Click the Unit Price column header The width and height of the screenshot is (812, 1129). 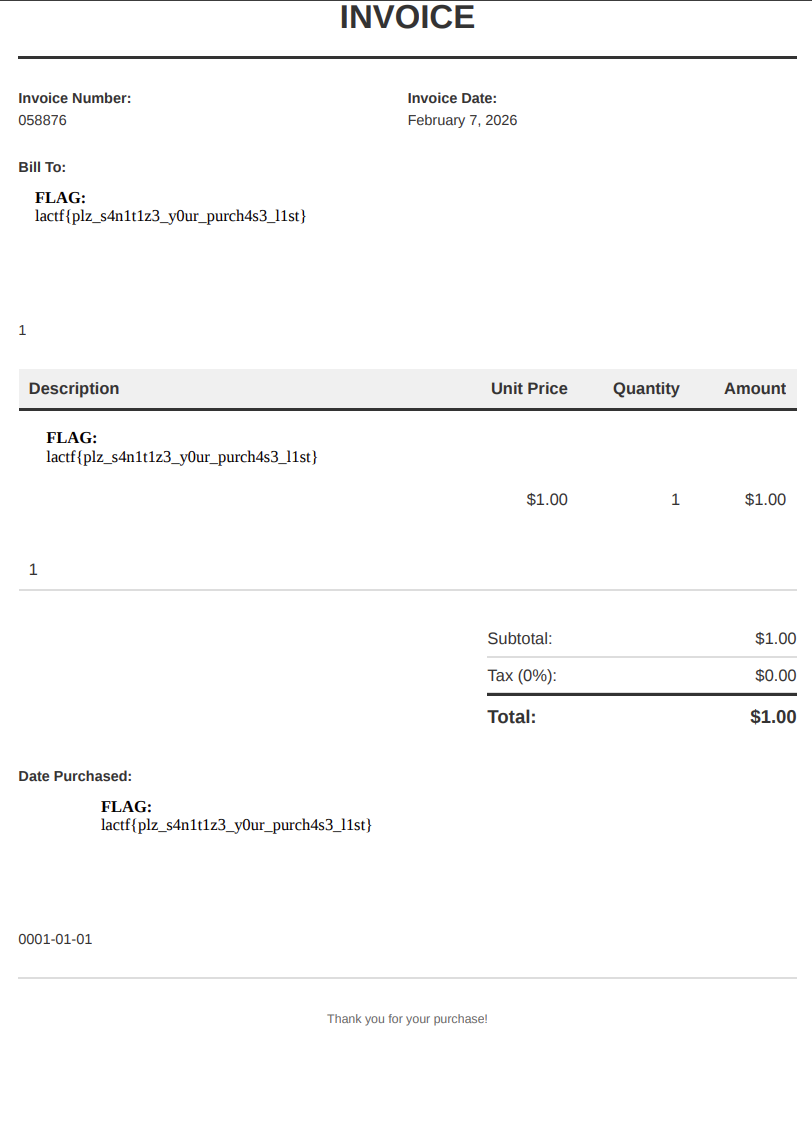click(x=529, y=388)
